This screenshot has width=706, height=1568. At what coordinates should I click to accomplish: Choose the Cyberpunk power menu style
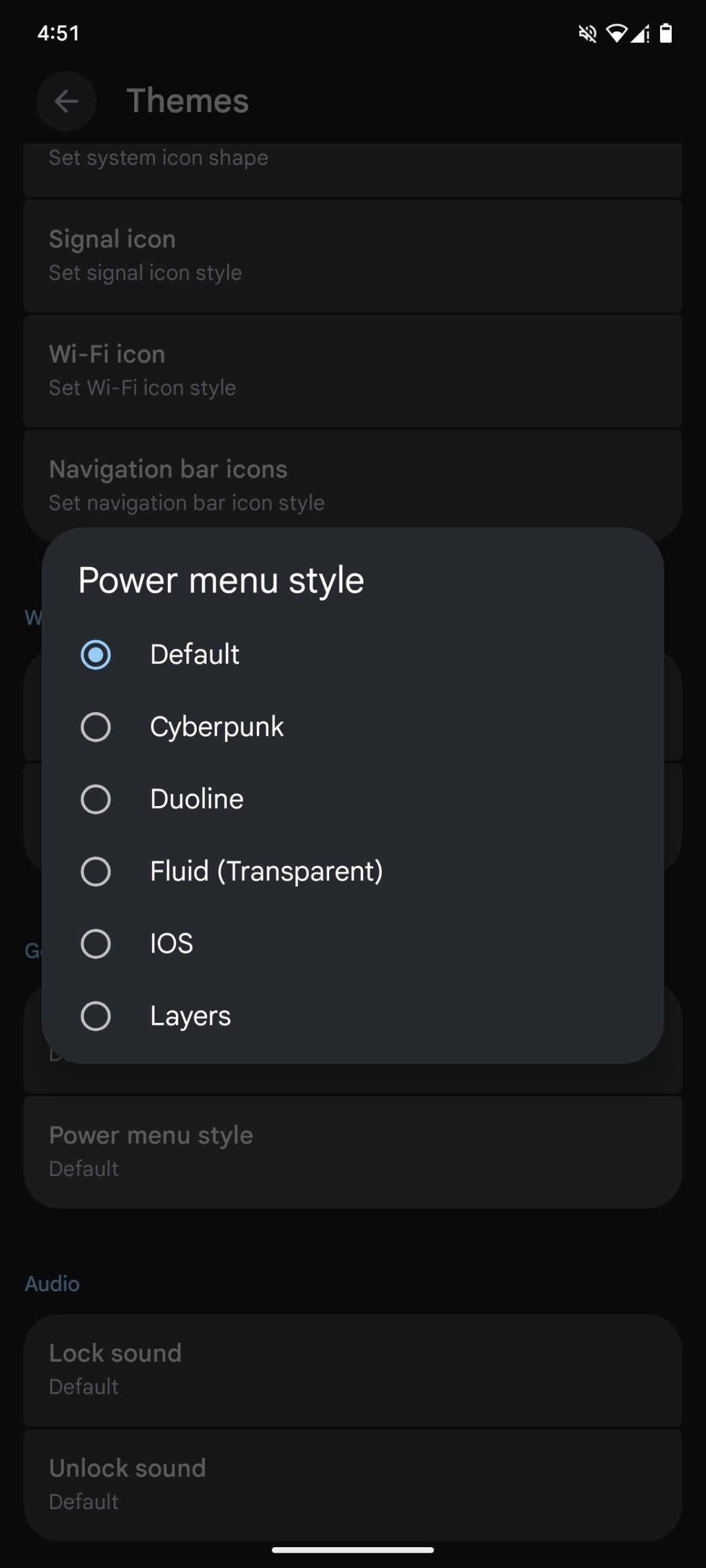pyautogui.click(x=96, y=727)
